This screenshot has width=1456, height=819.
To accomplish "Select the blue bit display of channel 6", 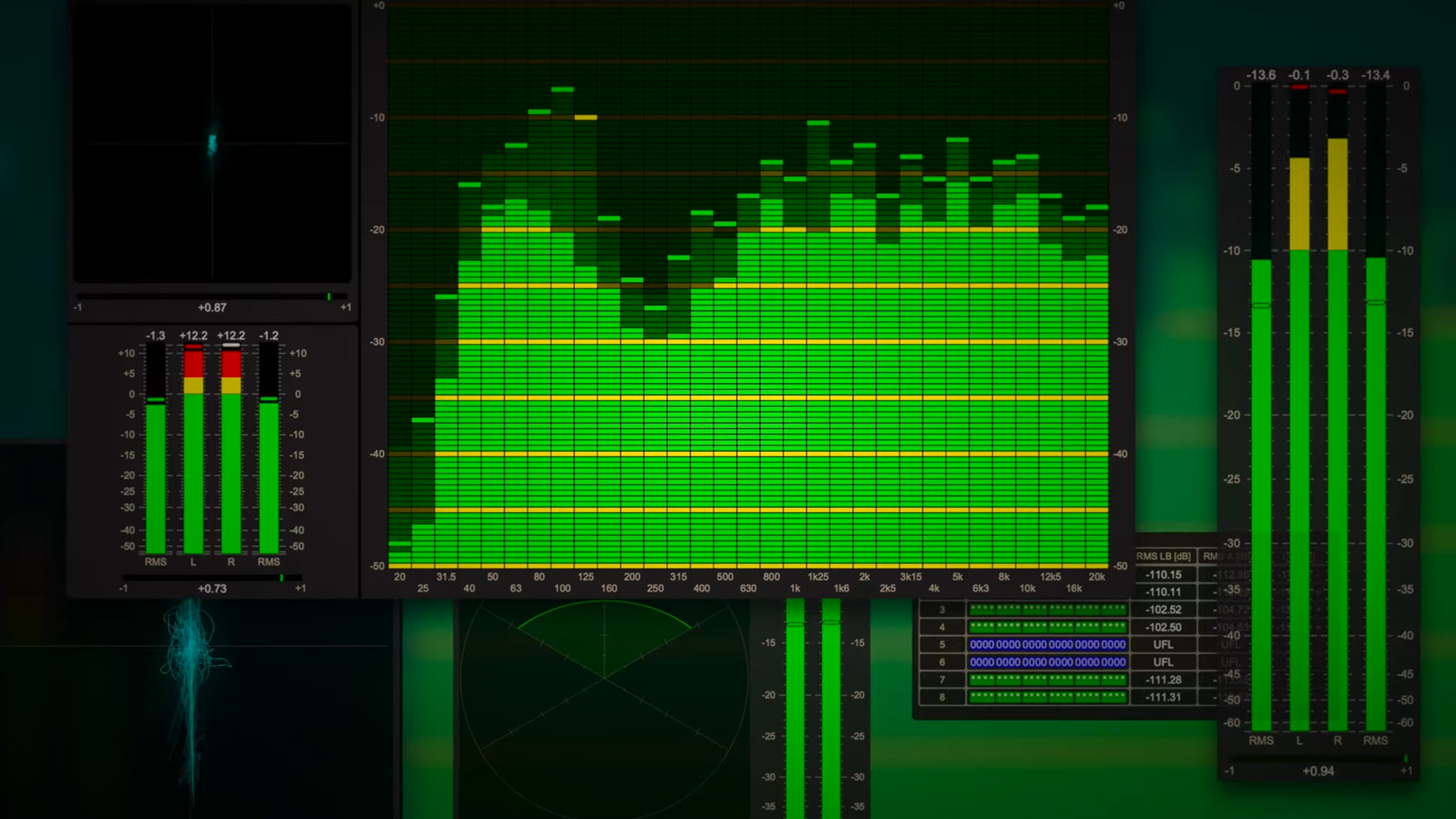I will point(1047,662).
